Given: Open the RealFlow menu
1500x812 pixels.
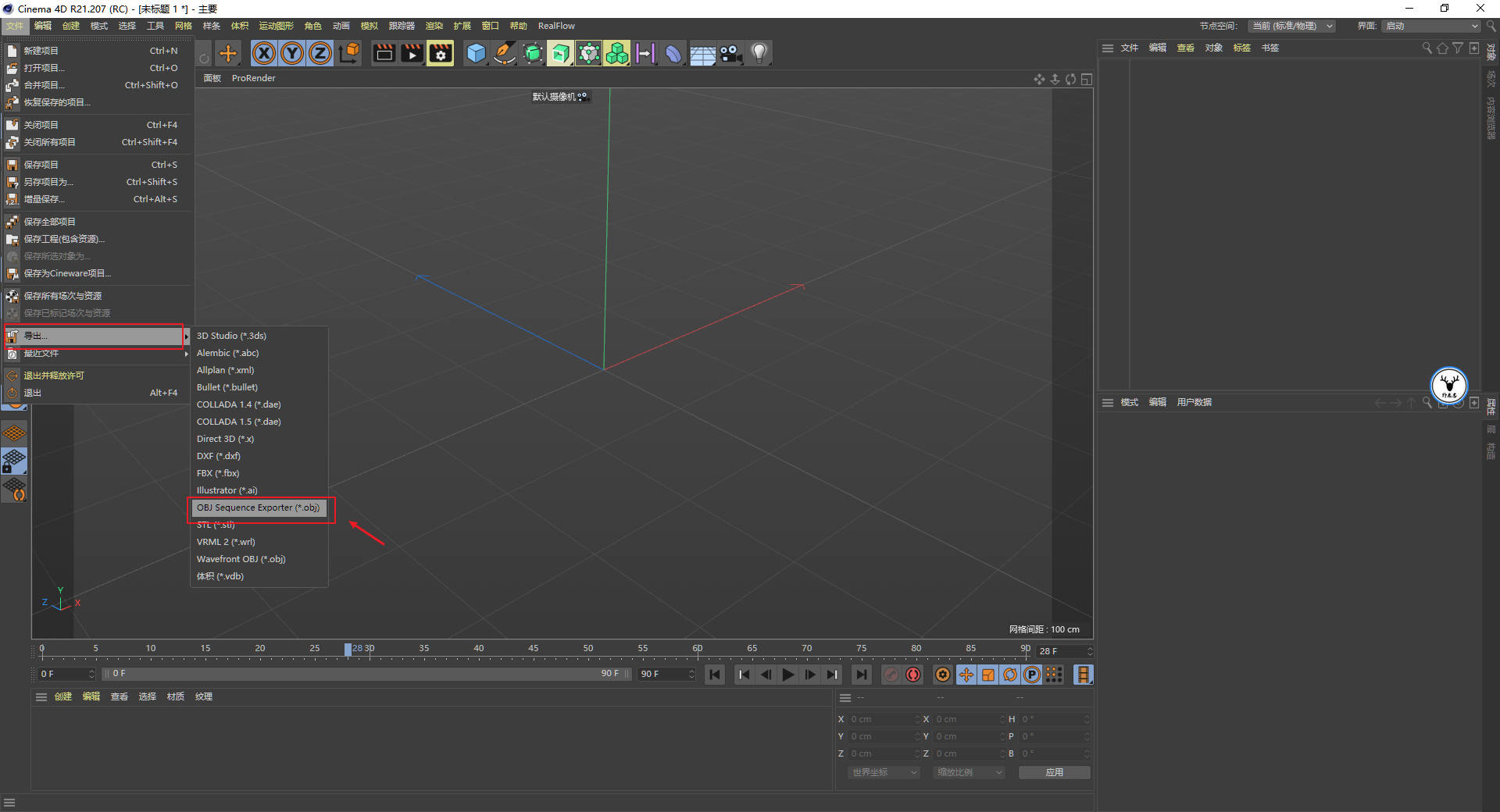Looking at the screenshot, I should pyautogui.click(x=556, y=26).
